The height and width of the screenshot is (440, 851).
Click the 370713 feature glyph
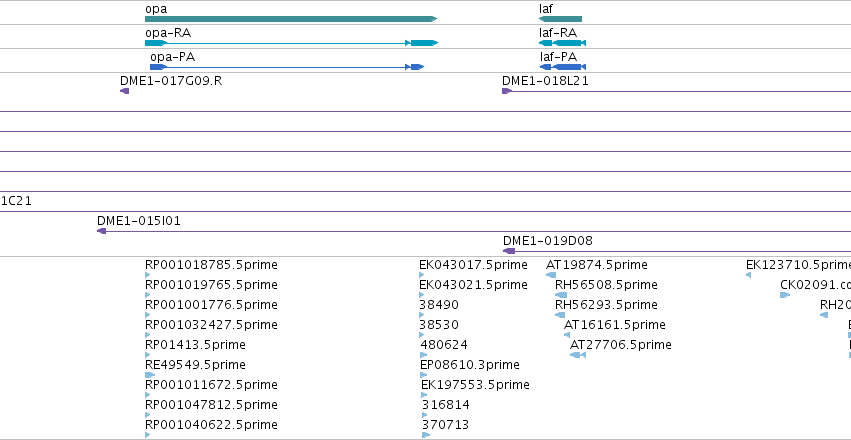click(x=426, y=435)
